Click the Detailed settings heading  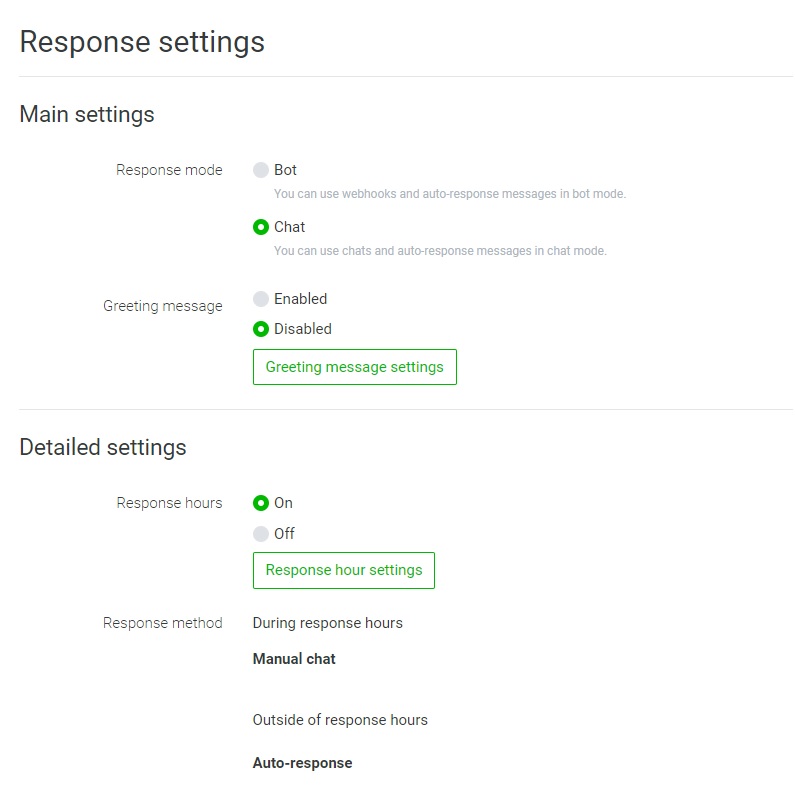pos(103,447)
